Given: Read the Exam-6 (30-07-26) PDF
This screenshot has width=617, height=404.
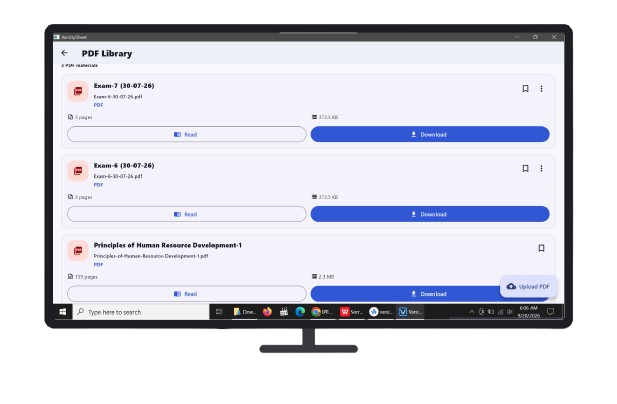Looking at the screenshot, I should coord(187,214).
